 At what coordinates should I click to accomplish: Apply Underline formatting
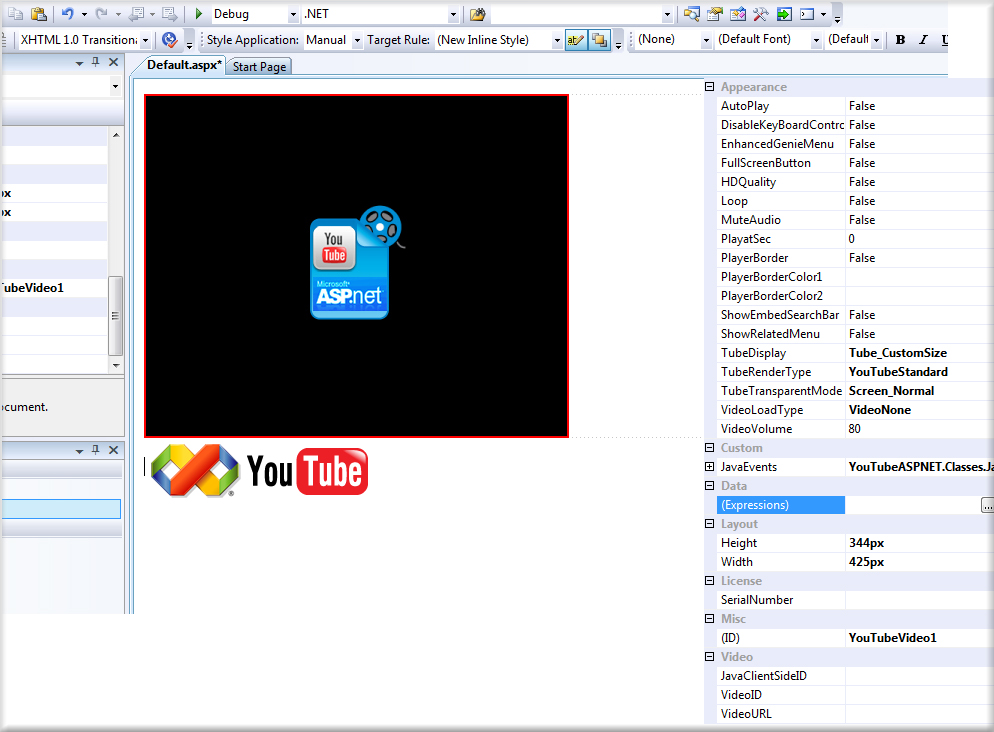tap(945, 40)
